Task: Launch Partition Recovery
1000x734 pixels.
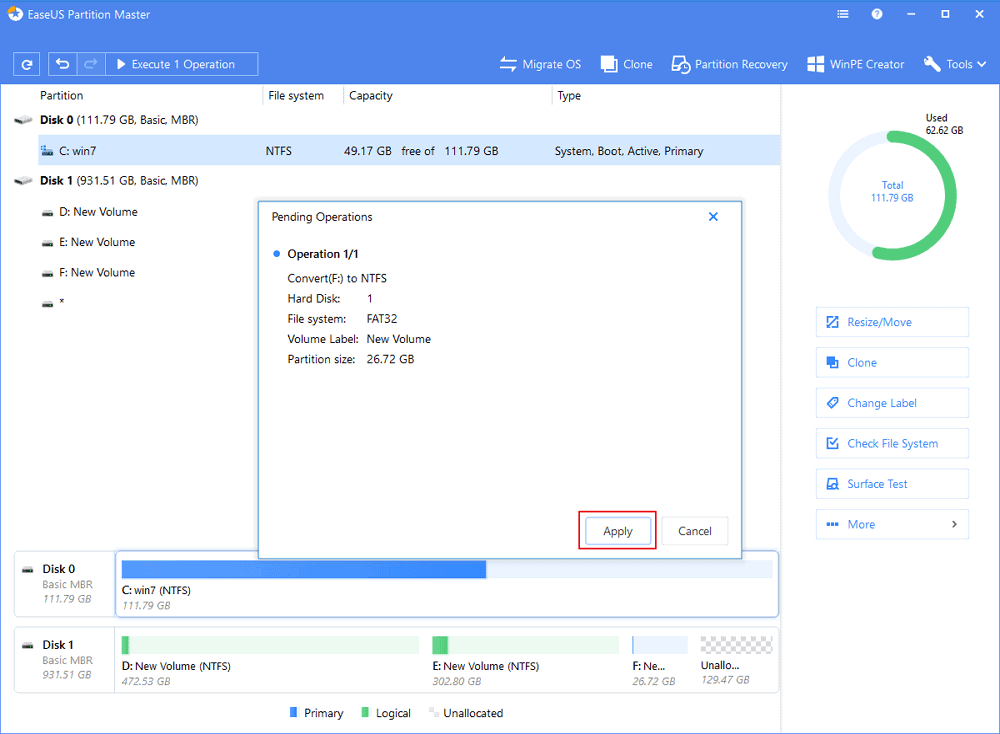Action: click(x=730, y=64)
